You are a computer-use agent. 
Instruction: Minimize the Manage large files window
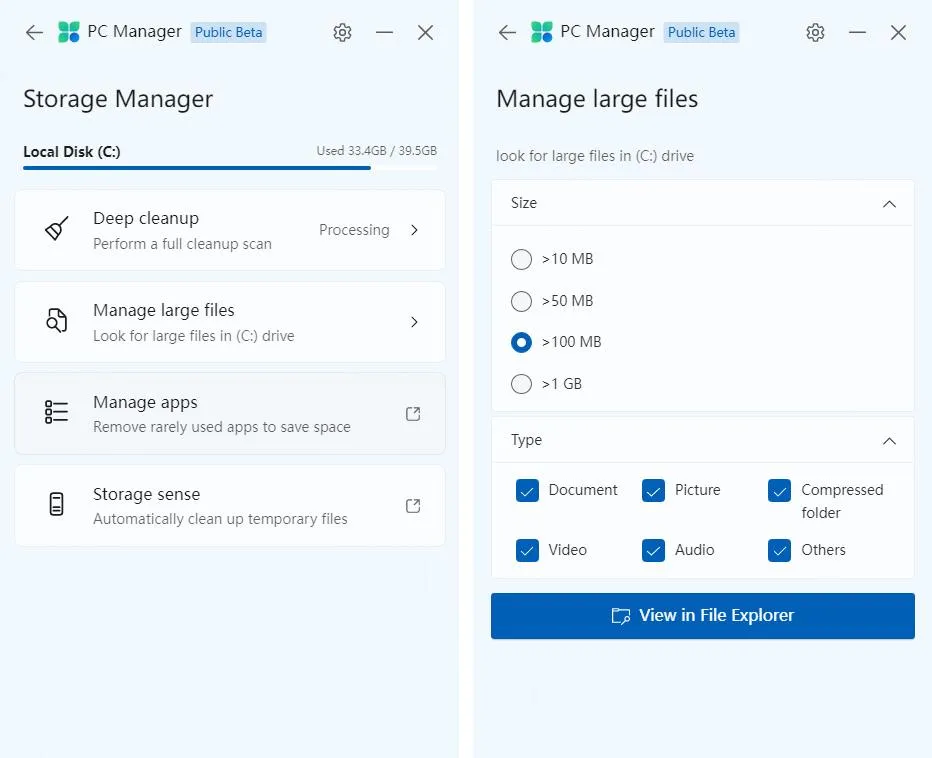pyautogui.click(x=857, y=32)
